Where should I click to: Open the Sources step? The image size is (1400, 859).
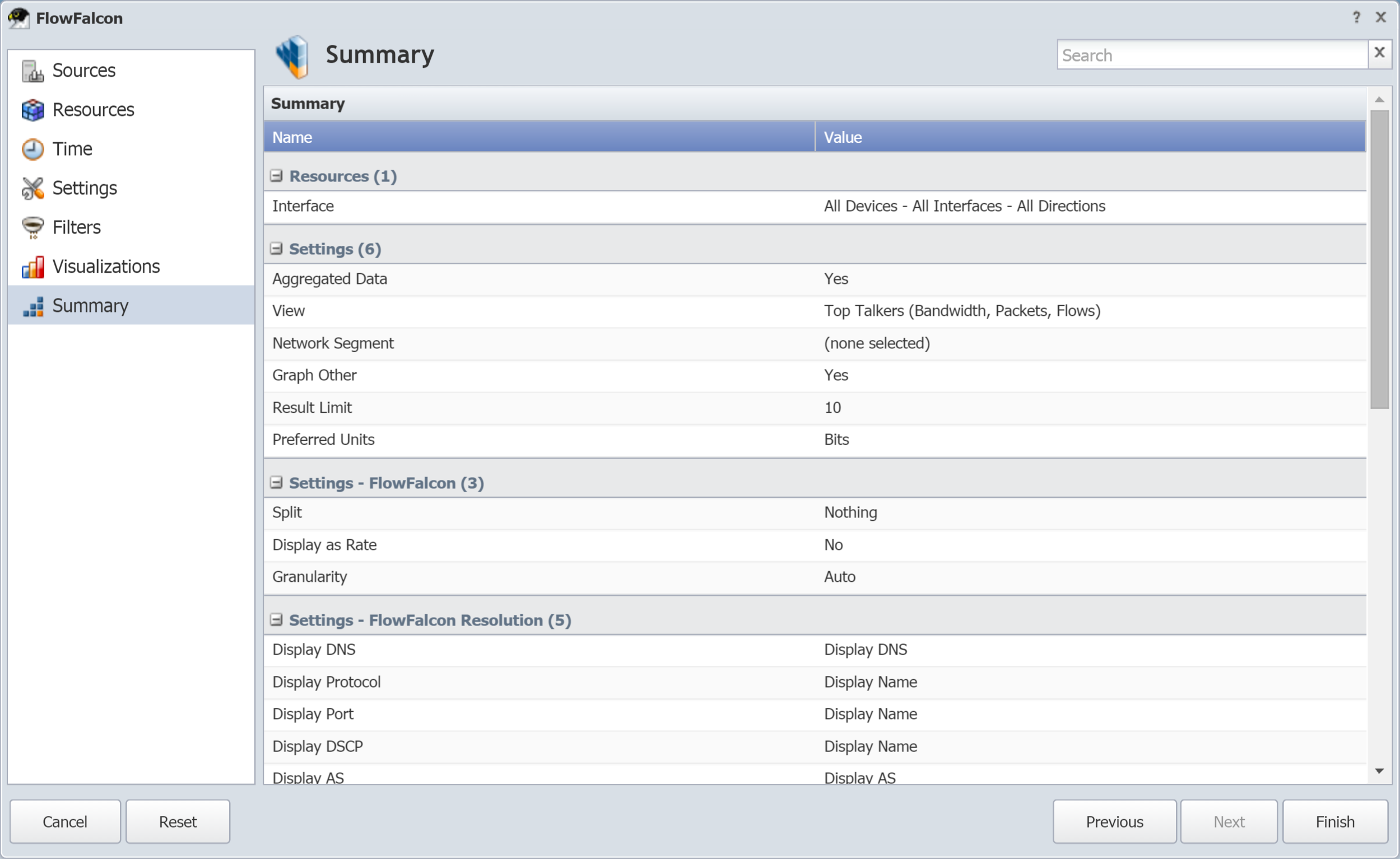click(83, 71)
